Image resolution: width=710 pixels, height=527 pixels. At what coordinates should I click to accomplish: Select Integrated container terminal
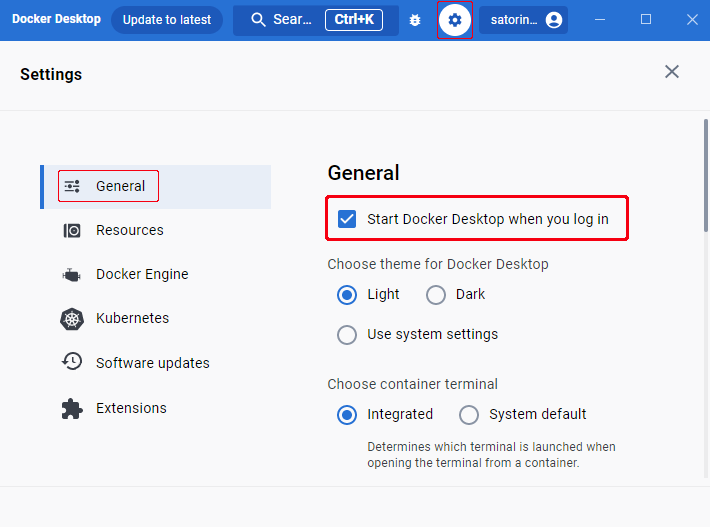coord(347,415)
